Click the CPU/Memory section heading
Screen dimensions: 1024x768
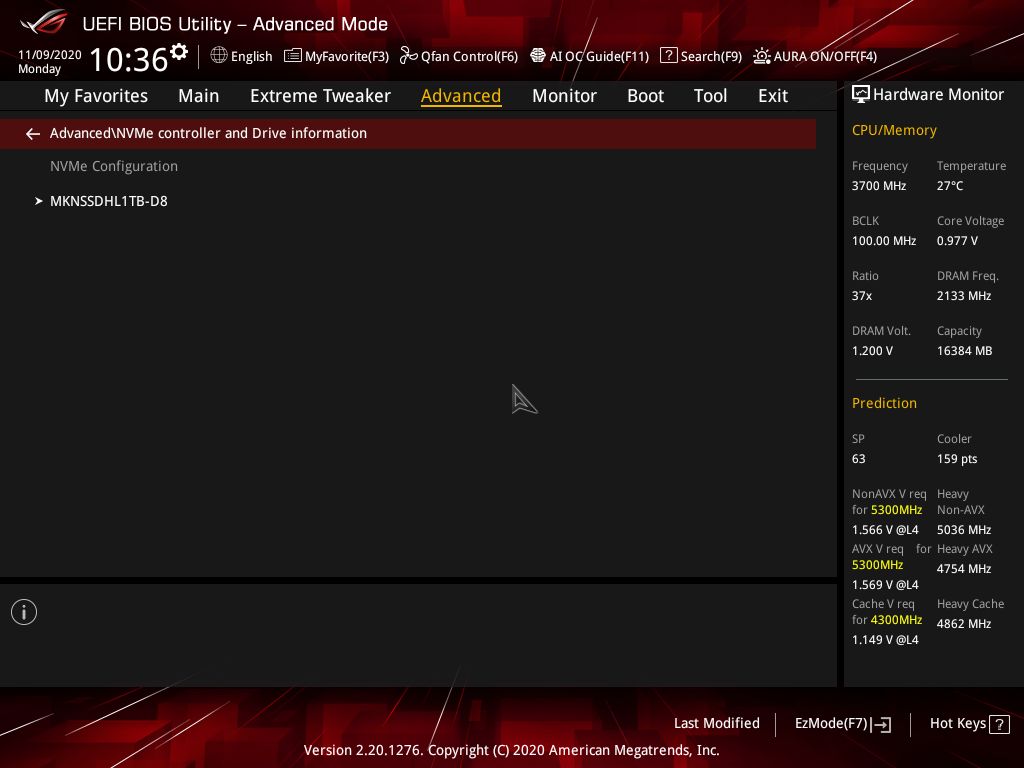[x=894, y=131]
